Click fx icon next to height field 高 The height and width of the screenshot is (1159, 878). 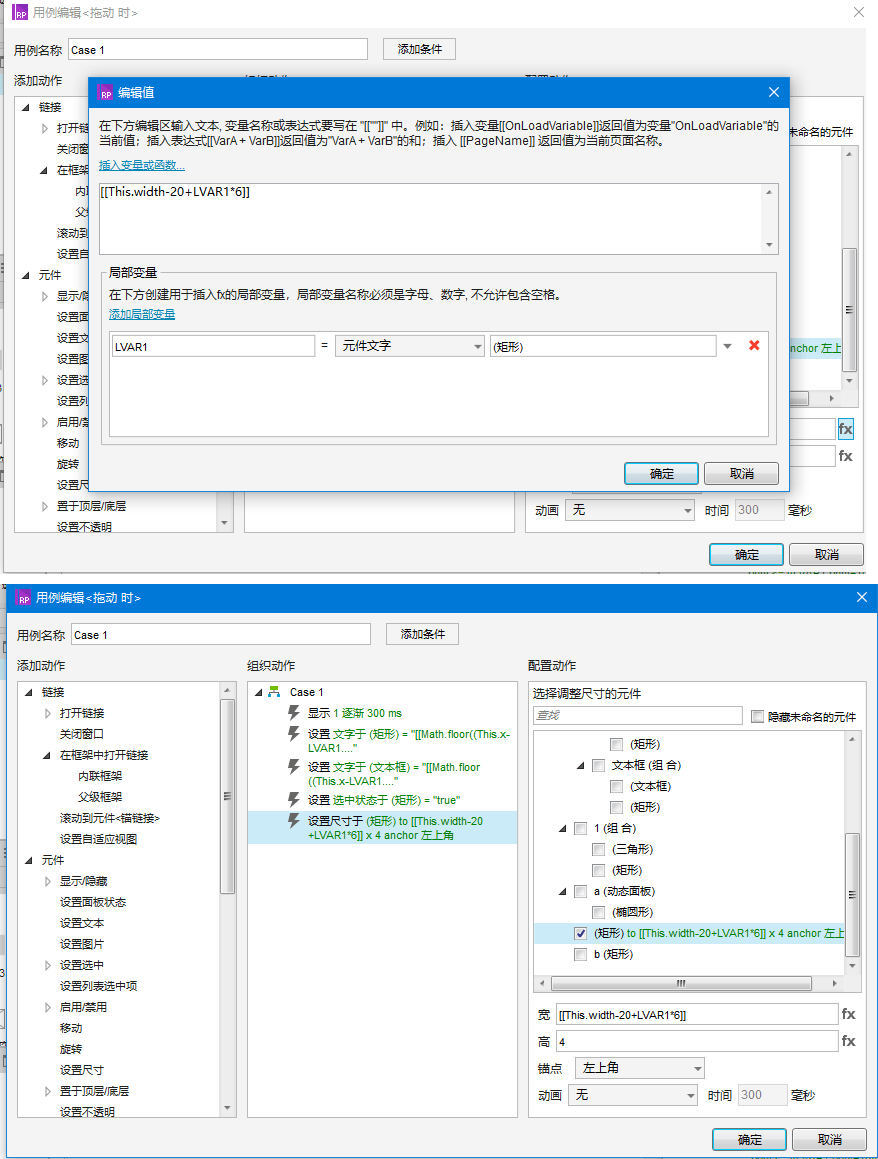click(x=848, y=1041)
